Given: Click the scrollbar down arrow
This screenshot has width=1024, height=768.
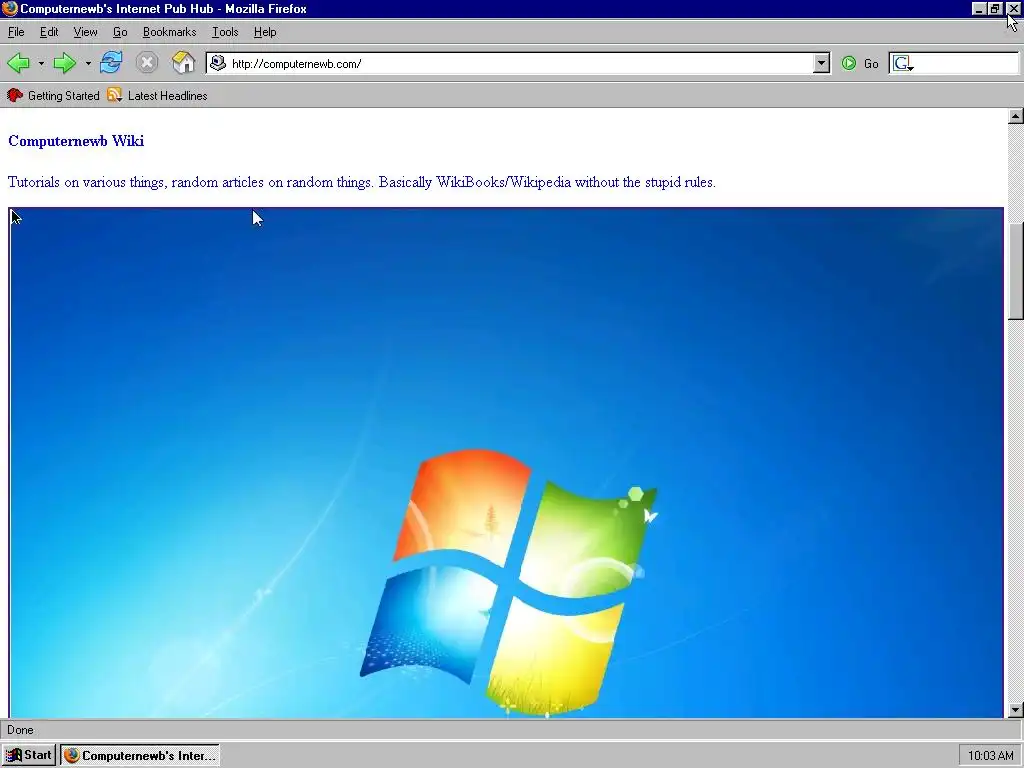Looking at the screenshot, I should [x=1015, y=710].
